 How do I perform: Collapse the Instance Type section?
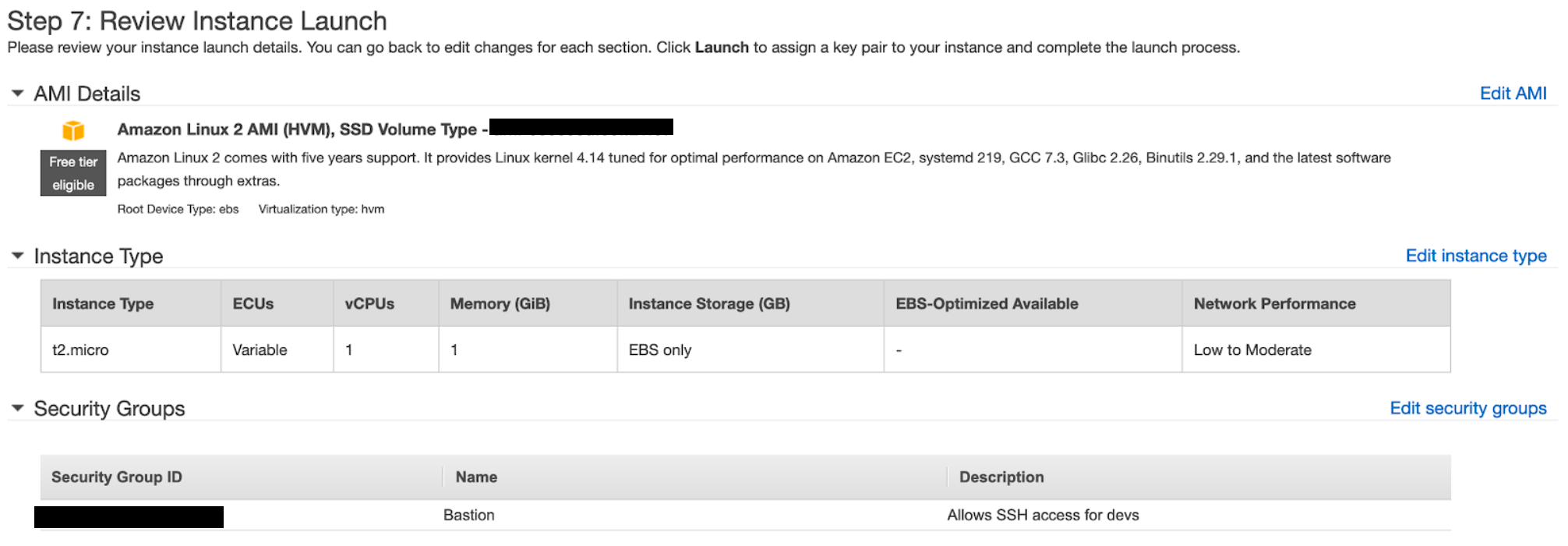coord(18,256)
